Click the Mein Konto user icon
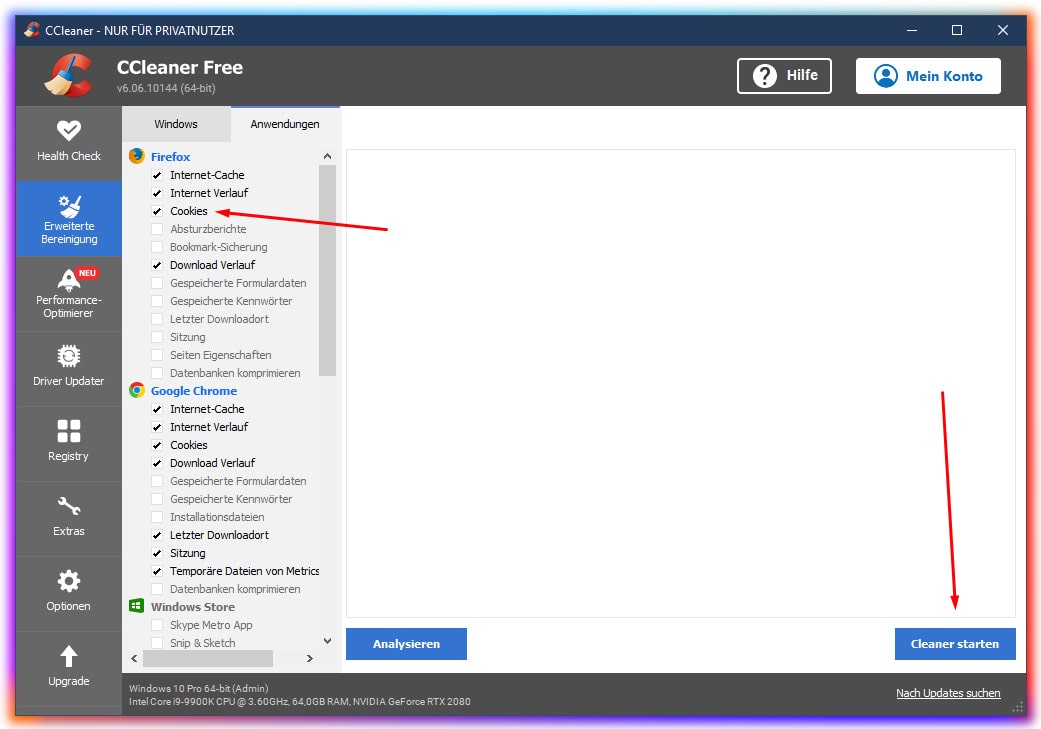 [886, 76]
